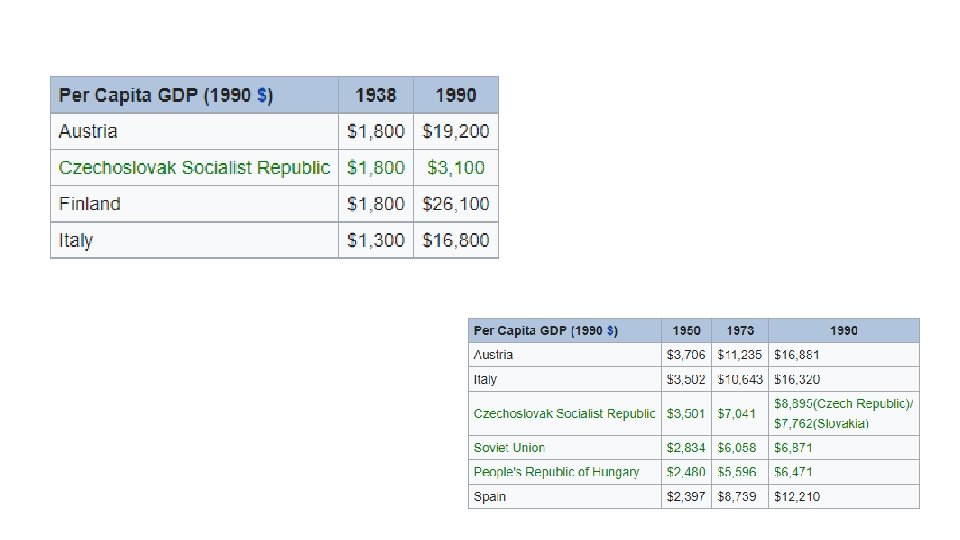Viewport: 960px width, 540px height.
Task: Select Spain's $12,210 value
Action: [797, 497]
